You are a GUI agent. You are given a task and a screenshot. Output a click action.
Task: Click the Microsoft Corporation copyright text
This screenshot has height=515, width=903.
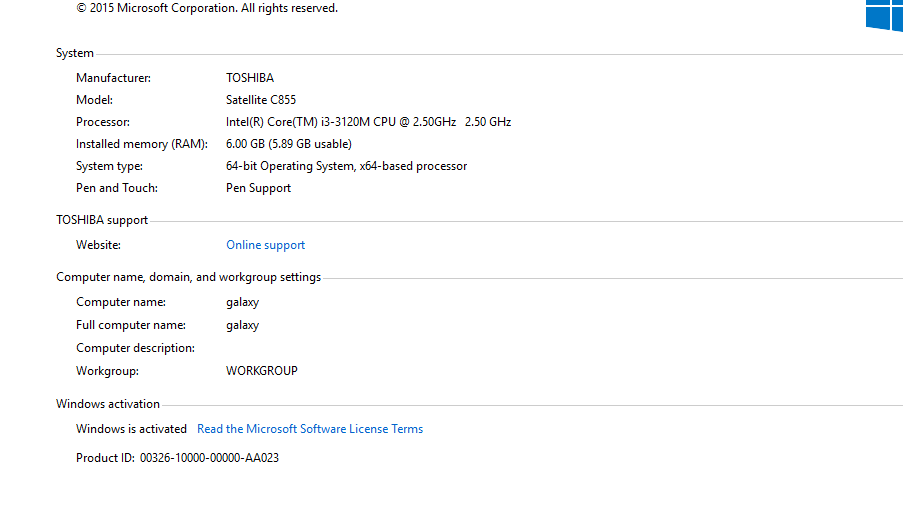207,8
